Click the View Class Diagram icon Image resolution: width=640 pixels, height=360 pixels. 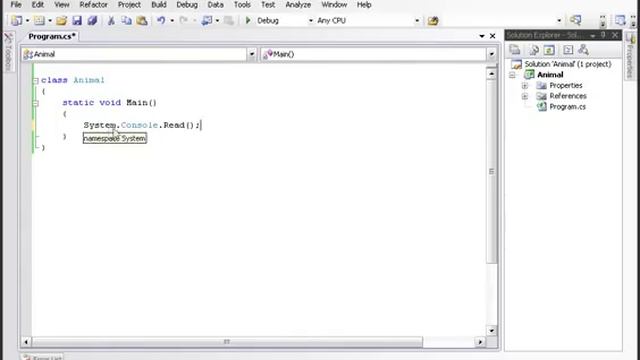click(x=584, y=50)
